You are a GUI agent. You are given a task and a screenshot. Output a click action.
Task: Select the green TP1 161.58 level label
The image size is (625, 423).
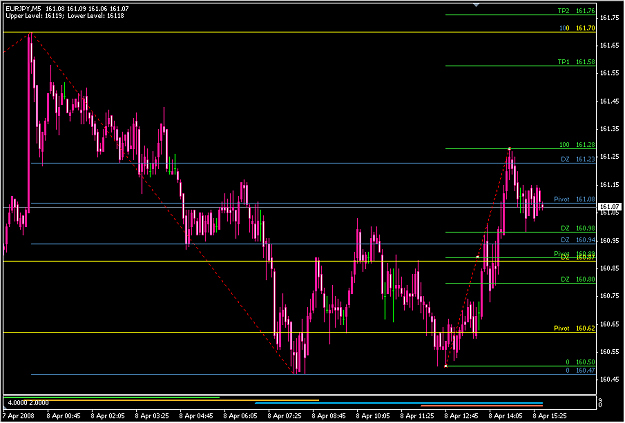(576, 62)
